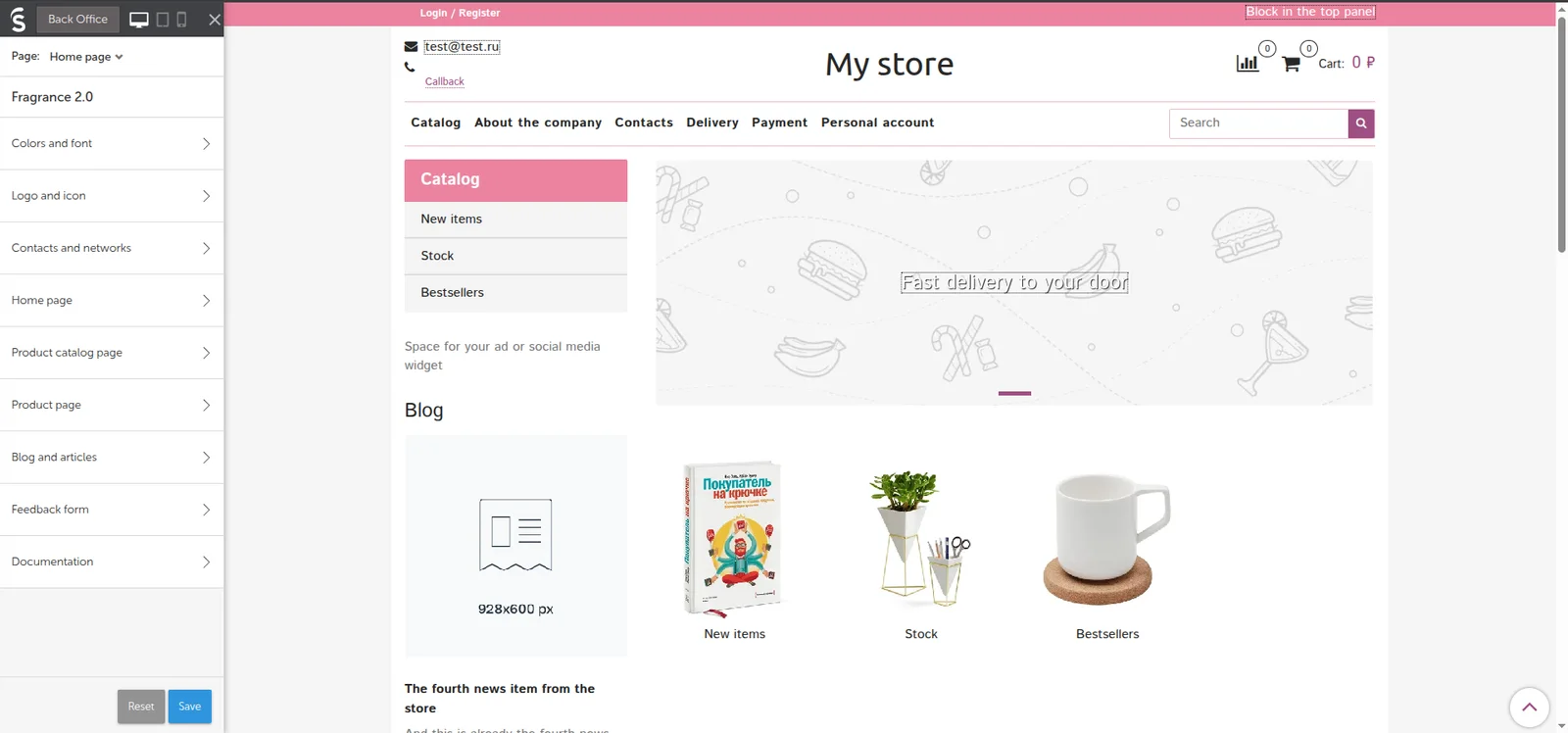Click into the Search input field
Image resolution: width=1568 pixels, height=733 pixels.
pyautogui.click(x=1258, y=123)
